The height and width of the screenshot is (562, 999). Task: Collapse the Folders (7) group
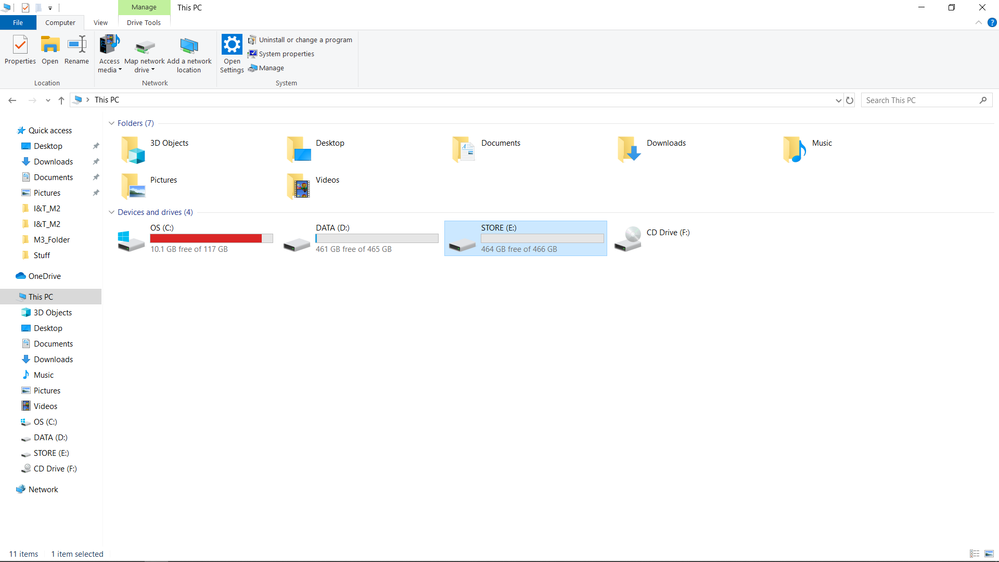coord(111,123)
